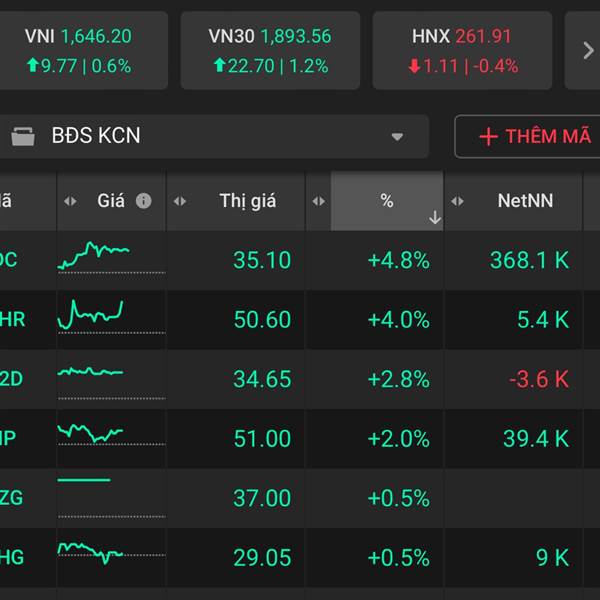Click the mini chart in the 35.10 row
Screen dimensions: 600x600
pyautogui.click(x=96, y=257)
